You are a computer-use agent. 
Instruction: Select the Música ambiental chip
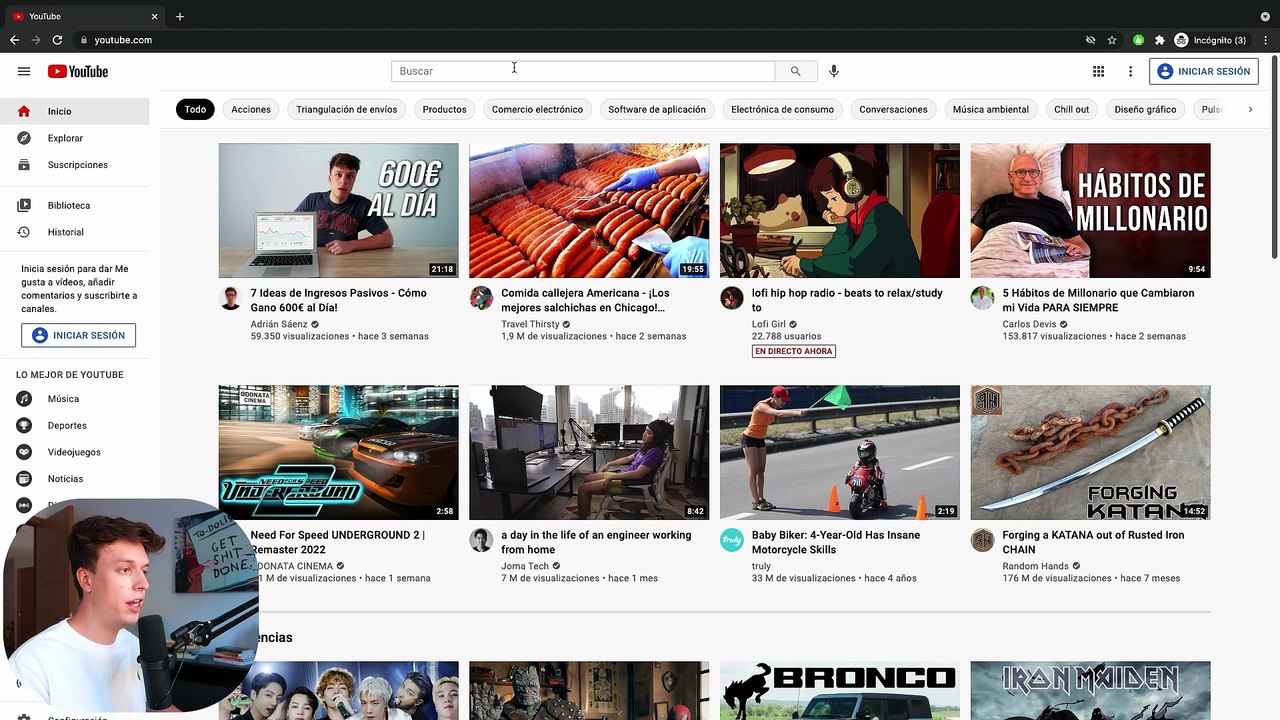pos(991,109)
